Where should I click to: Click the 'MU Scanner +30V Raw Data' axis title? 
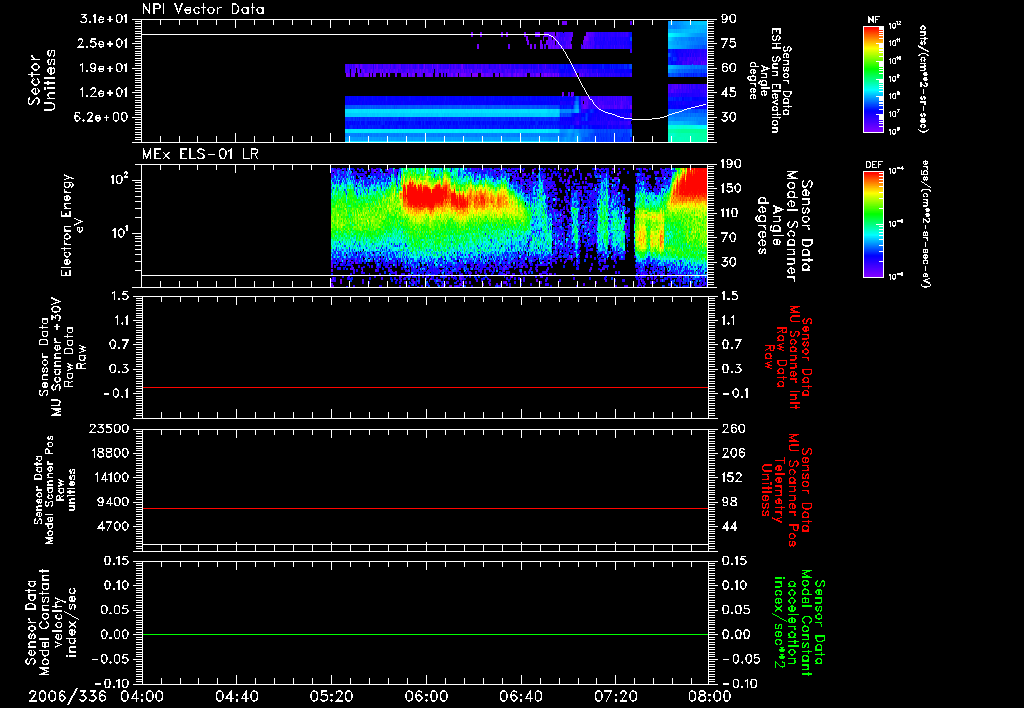click(61, 357)
